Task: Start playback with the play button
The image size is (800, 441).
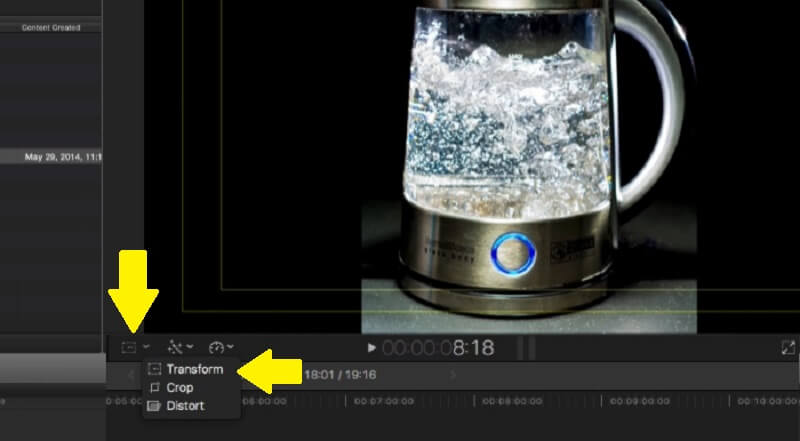Action: coord(371,348)
